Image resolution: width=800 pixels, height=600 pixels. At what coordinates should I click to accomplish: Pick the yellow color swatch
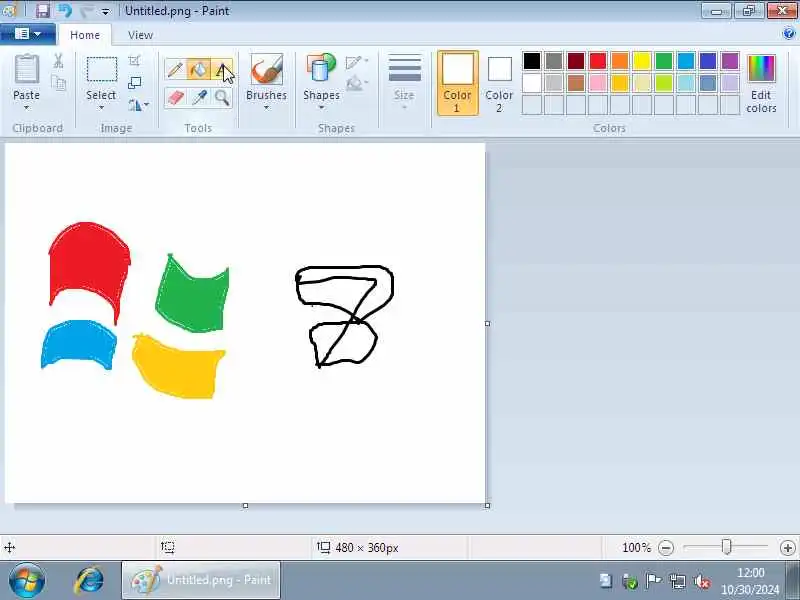pyautogui.click(x=642, y=61)
